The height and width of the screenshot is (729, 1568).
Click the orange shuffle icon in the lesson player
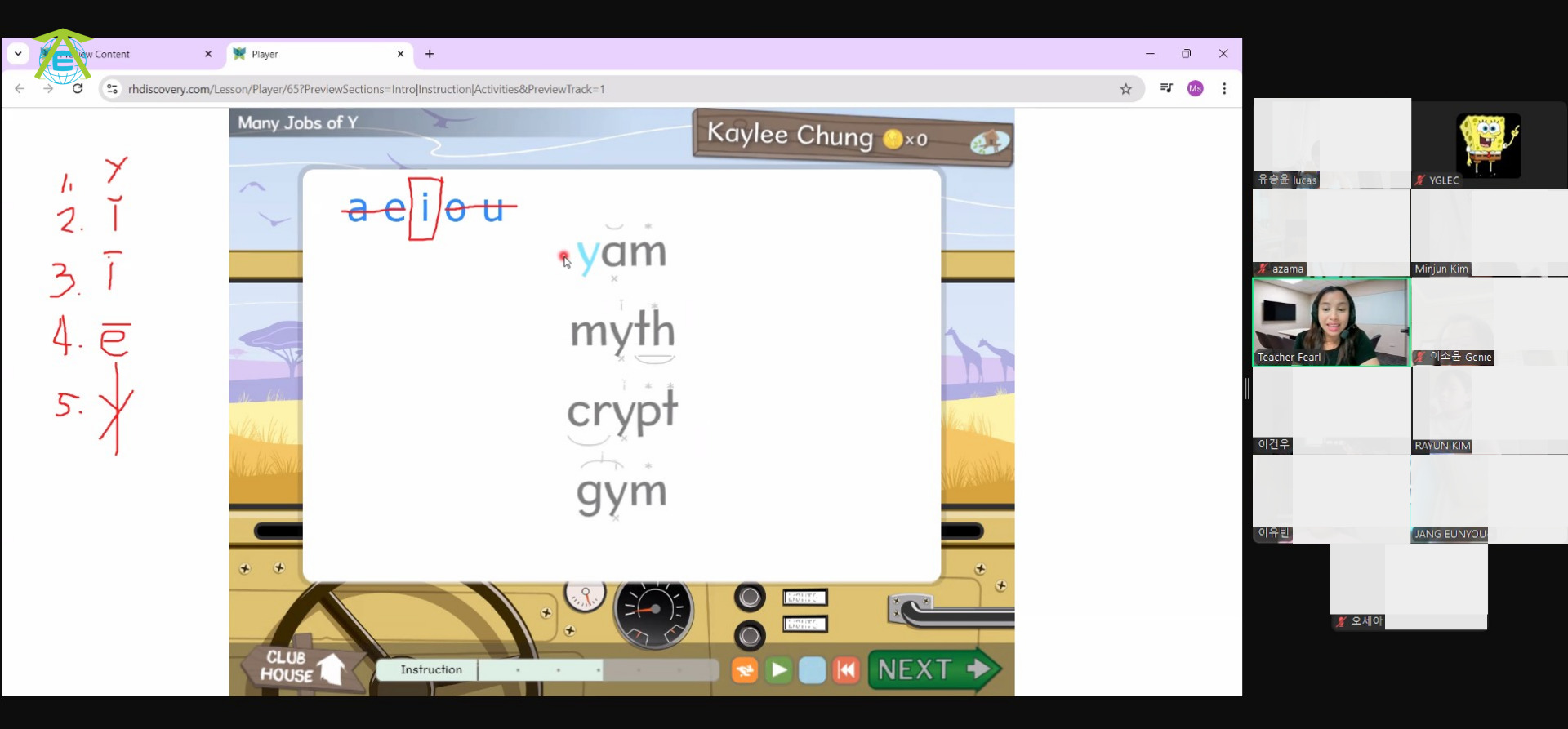[745, 670]
